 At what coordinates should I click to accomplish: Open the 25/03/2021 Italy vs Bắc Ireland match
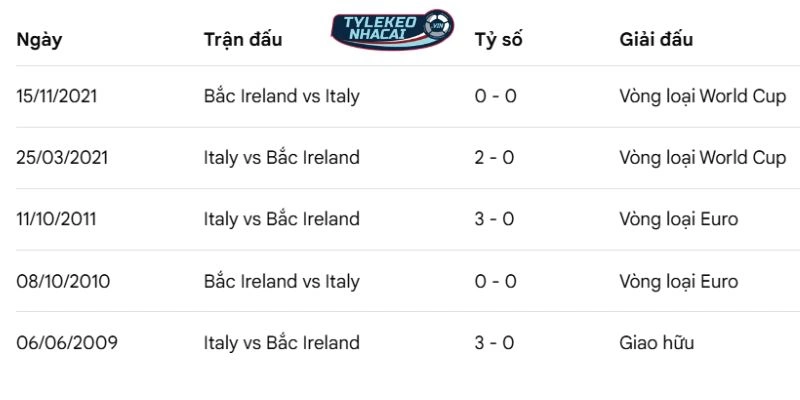[281, 158]
